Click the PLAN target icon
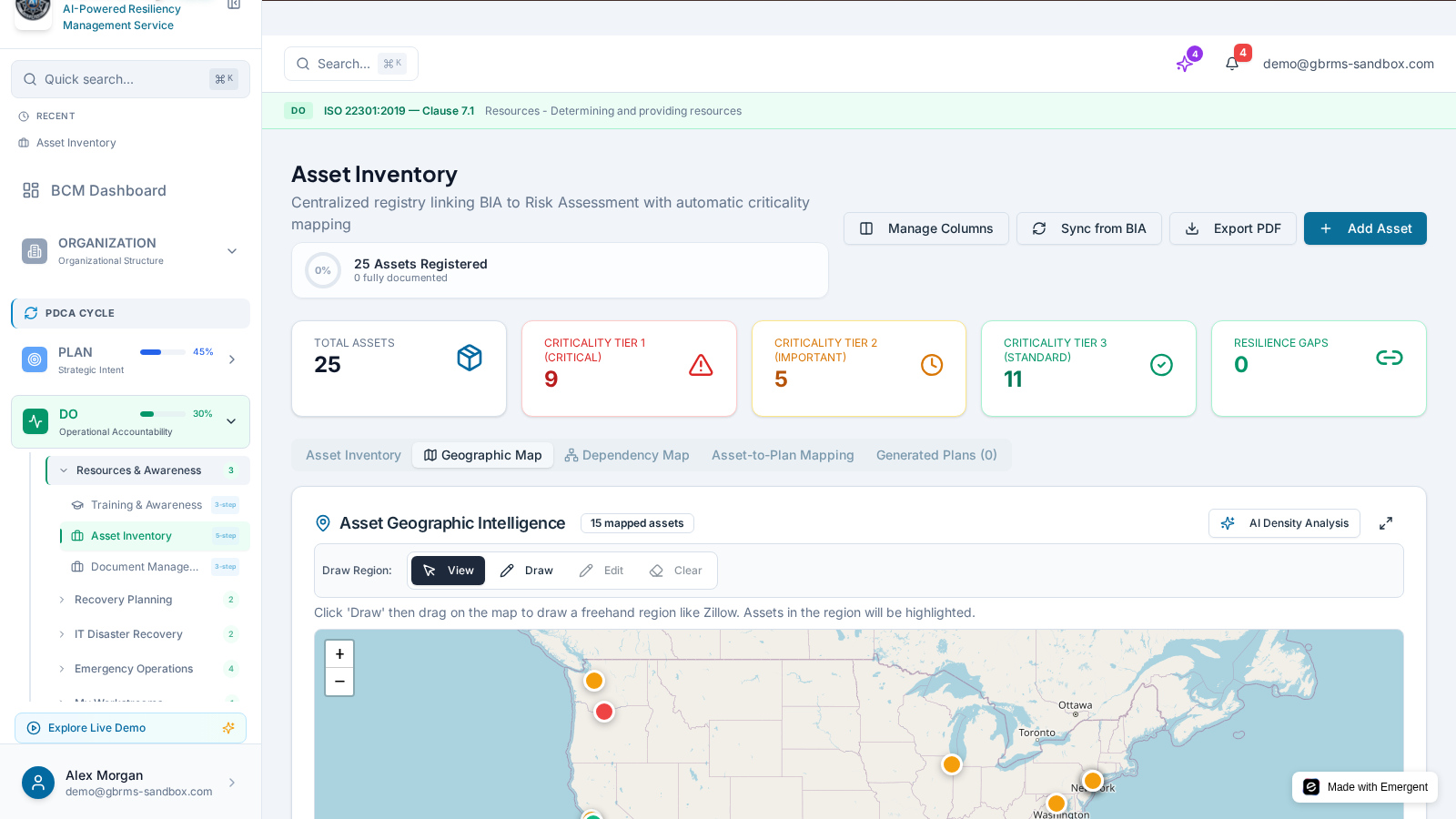 tap(35, 359)
